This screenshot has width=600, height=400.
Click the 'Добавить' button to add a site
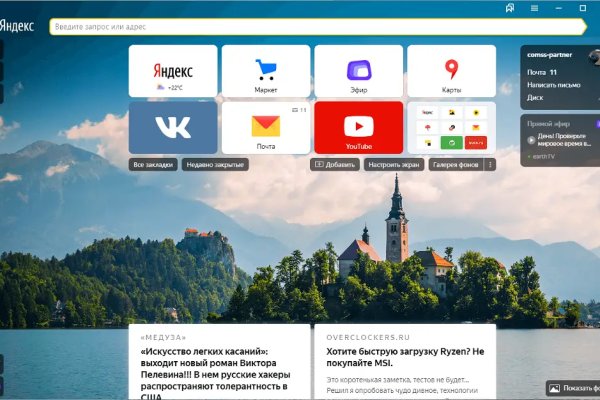click(335, 164)
